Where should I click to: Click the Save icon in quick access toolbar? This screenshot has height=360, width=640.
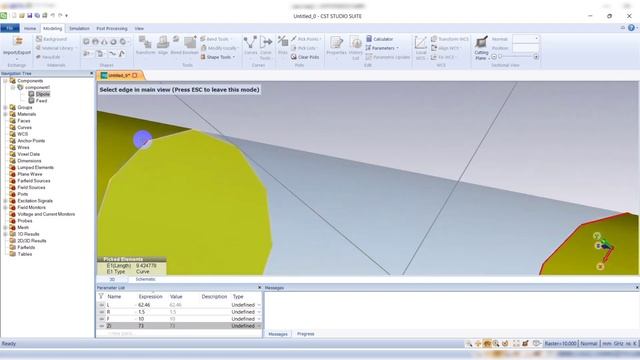point(29,16)
